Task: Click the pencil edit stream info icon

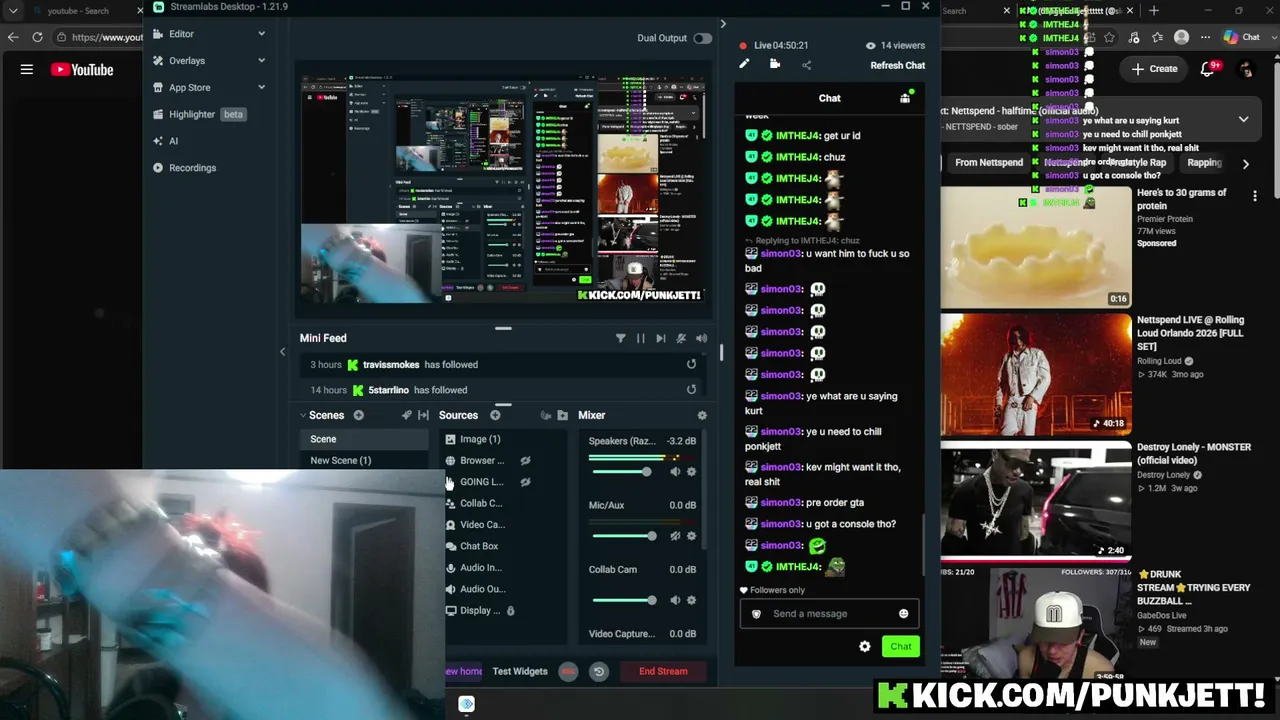Action: click(744, 64)
